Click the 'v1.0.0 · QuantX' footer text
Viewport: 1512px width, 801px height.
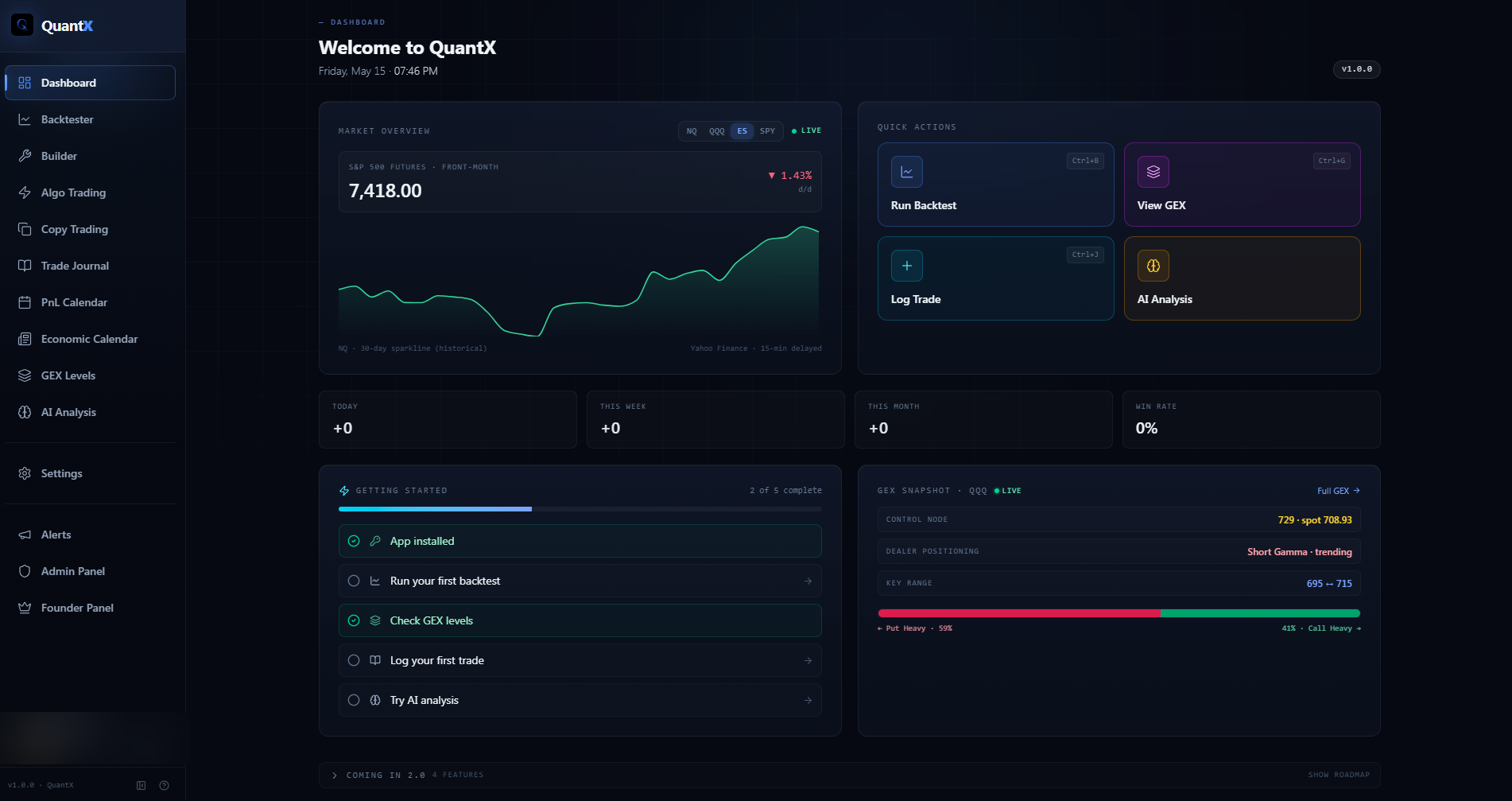click(x=41, y=785)
